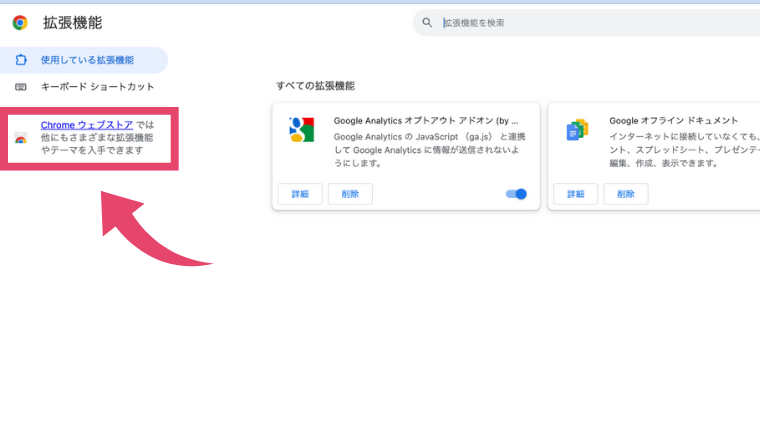
Task: Click the すべての拡張機能 heading
Action: pyautogui.click(x=316, y=86)
